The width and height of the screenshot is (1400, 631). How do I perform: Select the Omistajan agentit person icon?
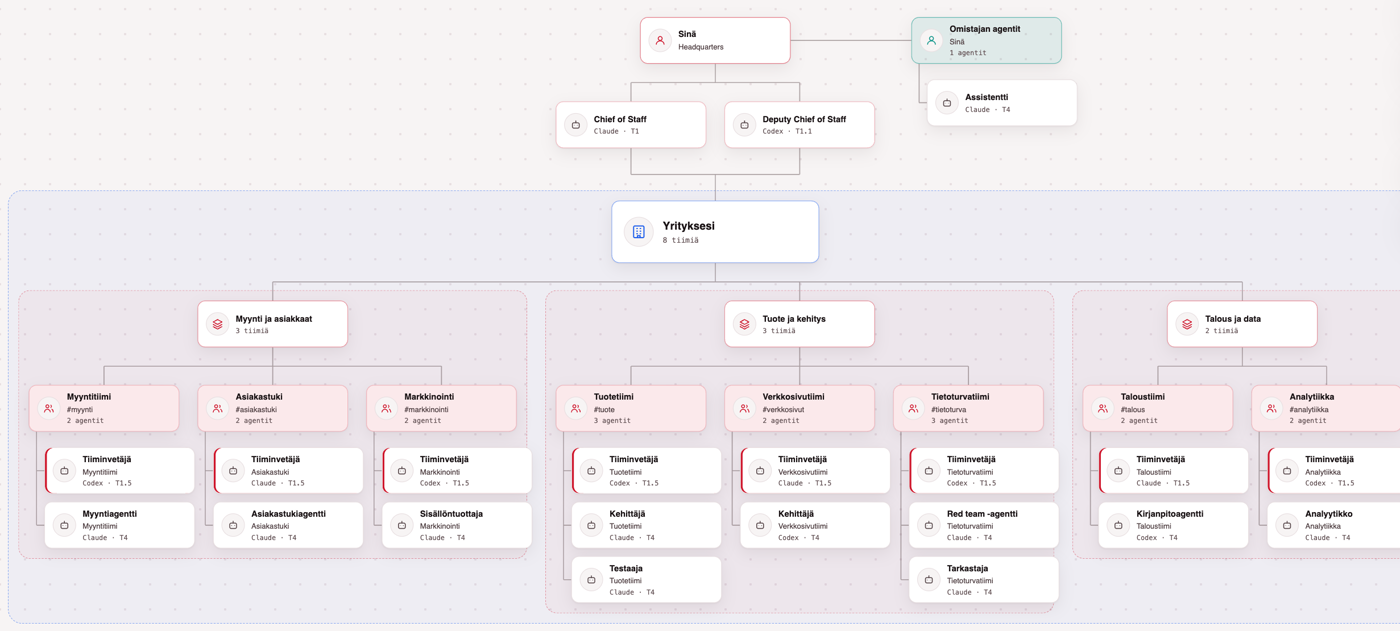[931, 41]
